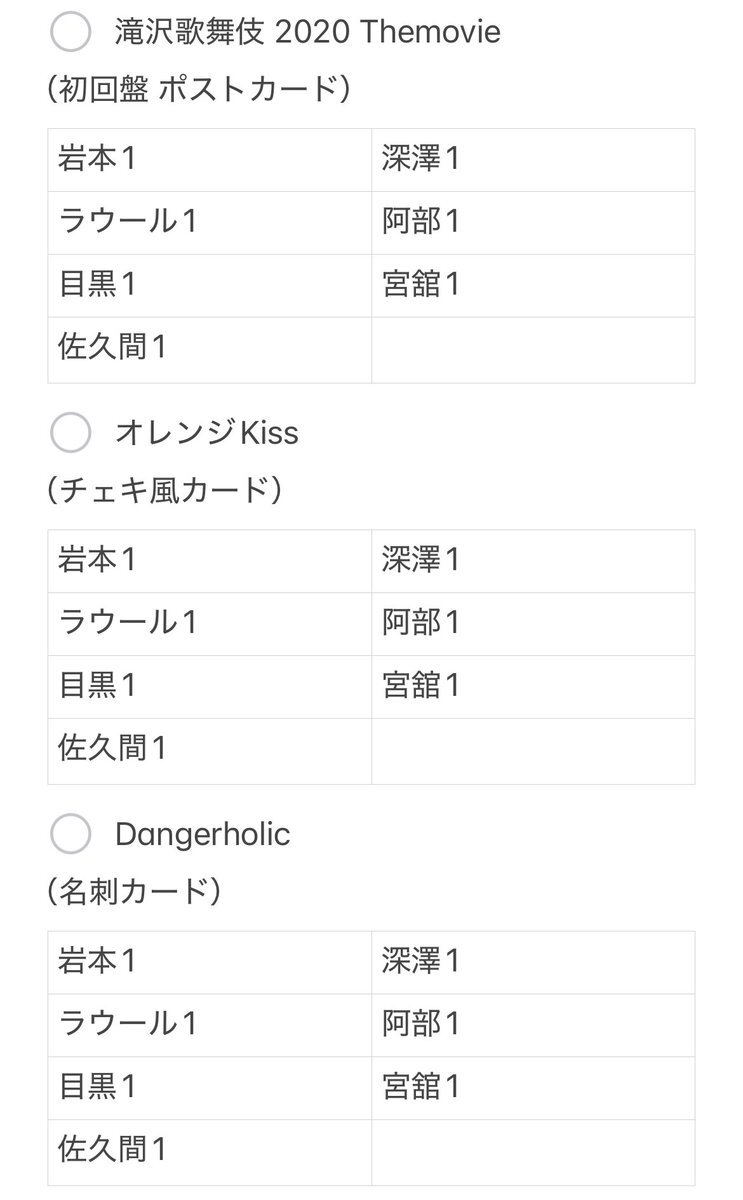The height and width of the screenshot is (1200, 743).
Task: Click the (チェキ風カード) caption
Action: tap(165, 491)
